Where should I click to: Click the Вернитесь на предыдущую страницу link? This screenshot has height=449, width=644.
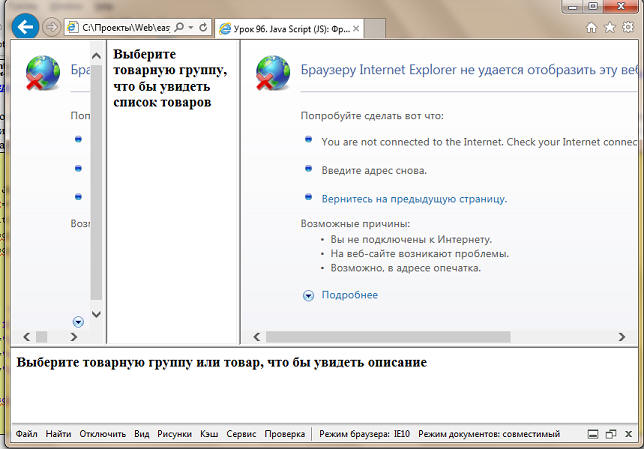click(413, 199)
